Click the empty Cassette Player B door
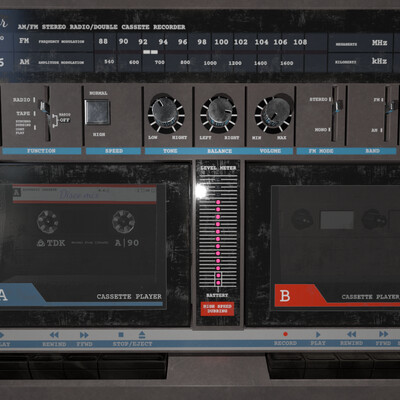The width and height of the screenshot is (400, 400). 336,247
